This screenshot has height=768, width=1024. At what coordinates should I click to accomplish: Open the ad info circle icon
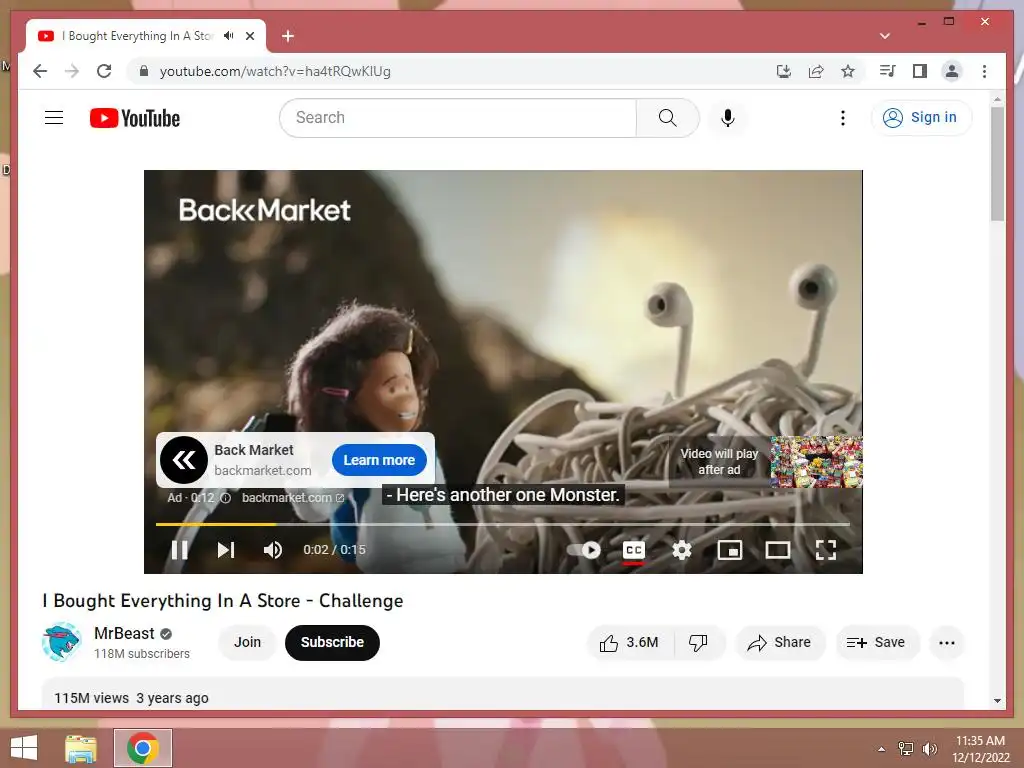(x=225, y=498)
